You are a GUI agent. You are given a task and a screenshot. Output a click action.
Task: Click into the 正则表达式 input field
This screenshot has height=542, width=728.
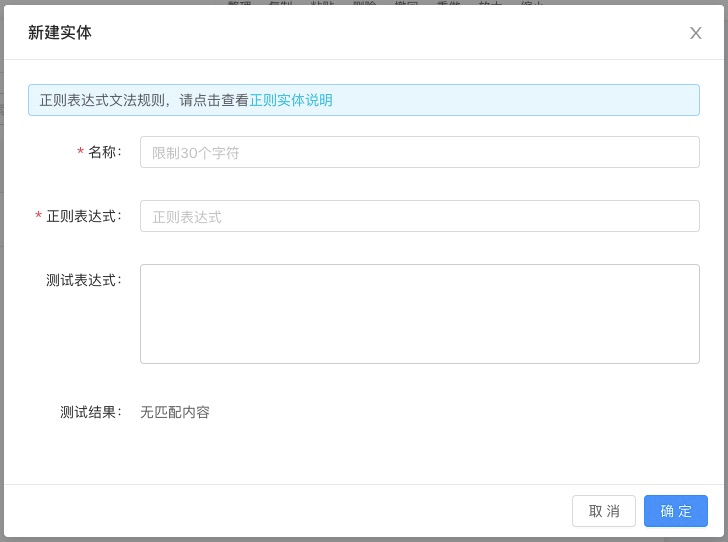click(420, 216)
